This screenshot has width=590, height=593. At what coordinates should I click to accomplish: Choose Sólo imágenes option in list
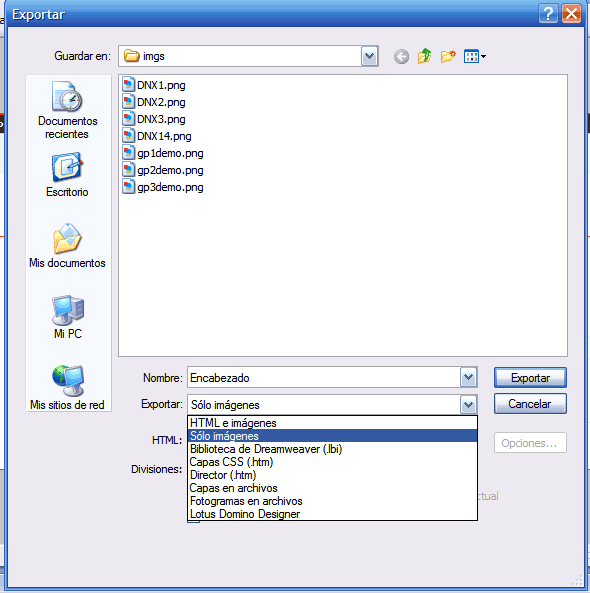(332, 436)
